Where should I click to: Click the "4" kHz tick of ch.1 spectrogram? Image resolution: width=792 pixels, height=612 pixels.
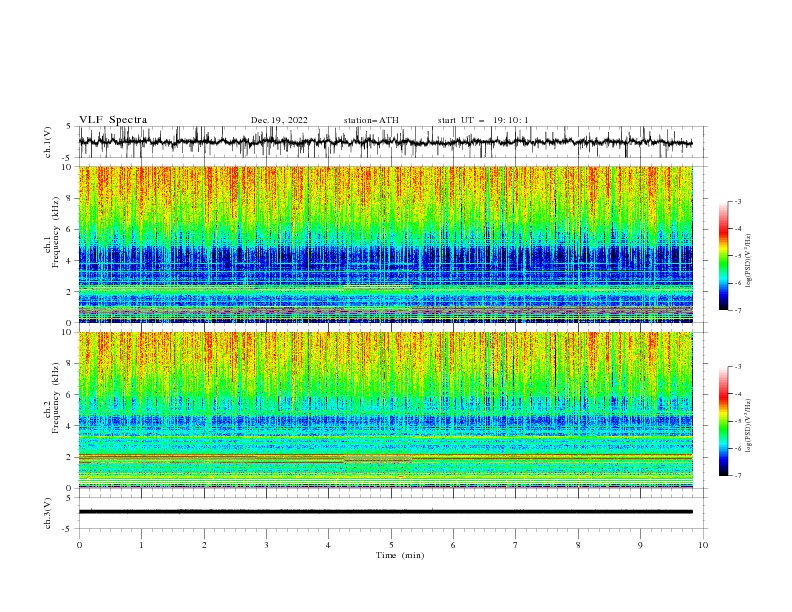(70, 261)
